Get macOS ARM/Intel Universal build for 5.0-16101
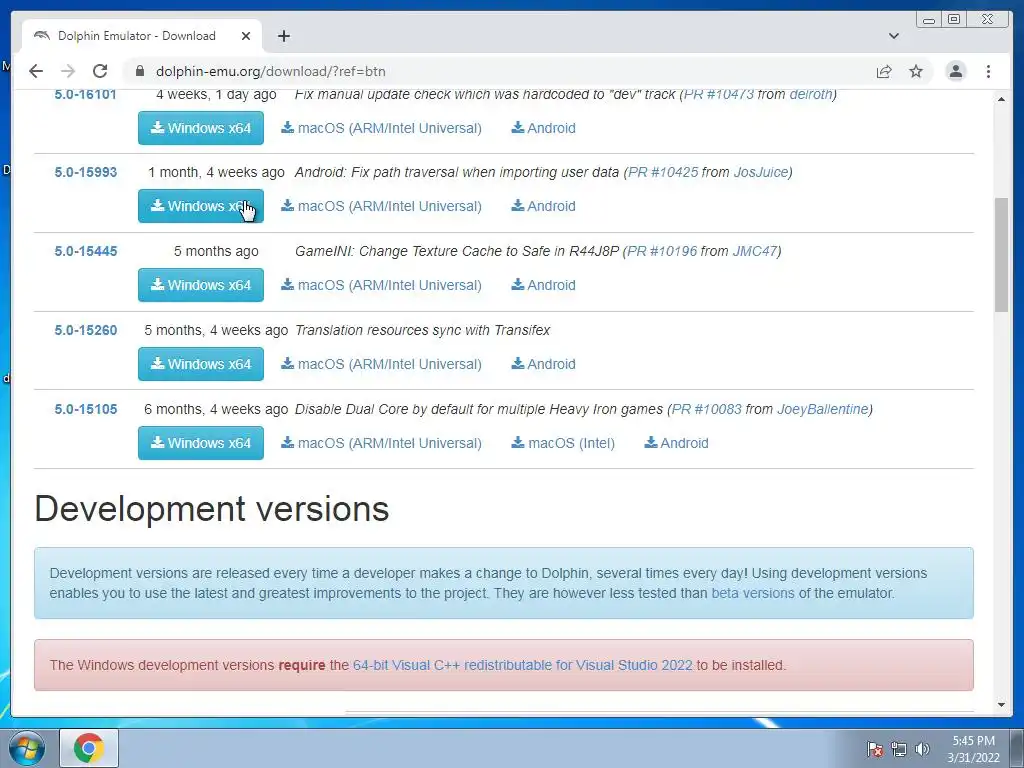The height and width of the screenshot is (768, 1024). click(381, 128)
